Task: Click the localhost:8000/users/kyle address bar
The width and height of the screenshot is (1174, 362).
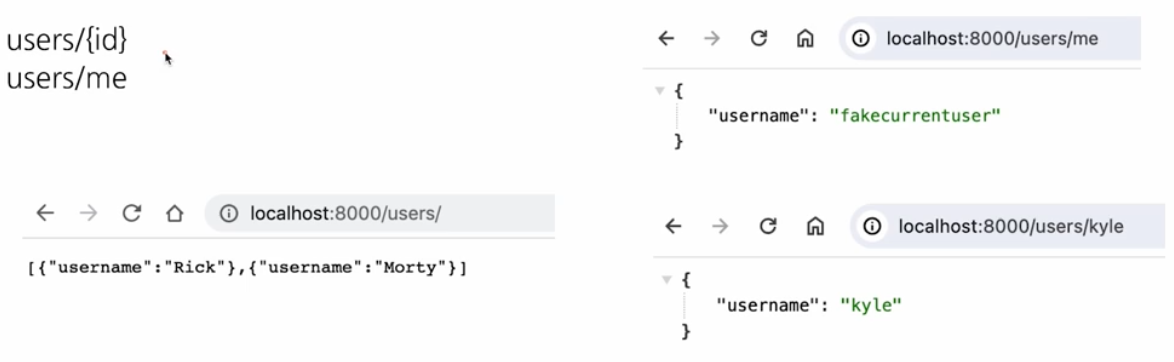Action: [1008, 226]
